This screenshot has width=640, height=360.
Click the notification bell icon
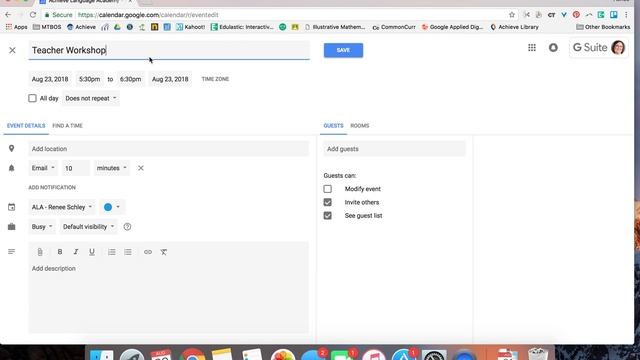click(11, 168)
